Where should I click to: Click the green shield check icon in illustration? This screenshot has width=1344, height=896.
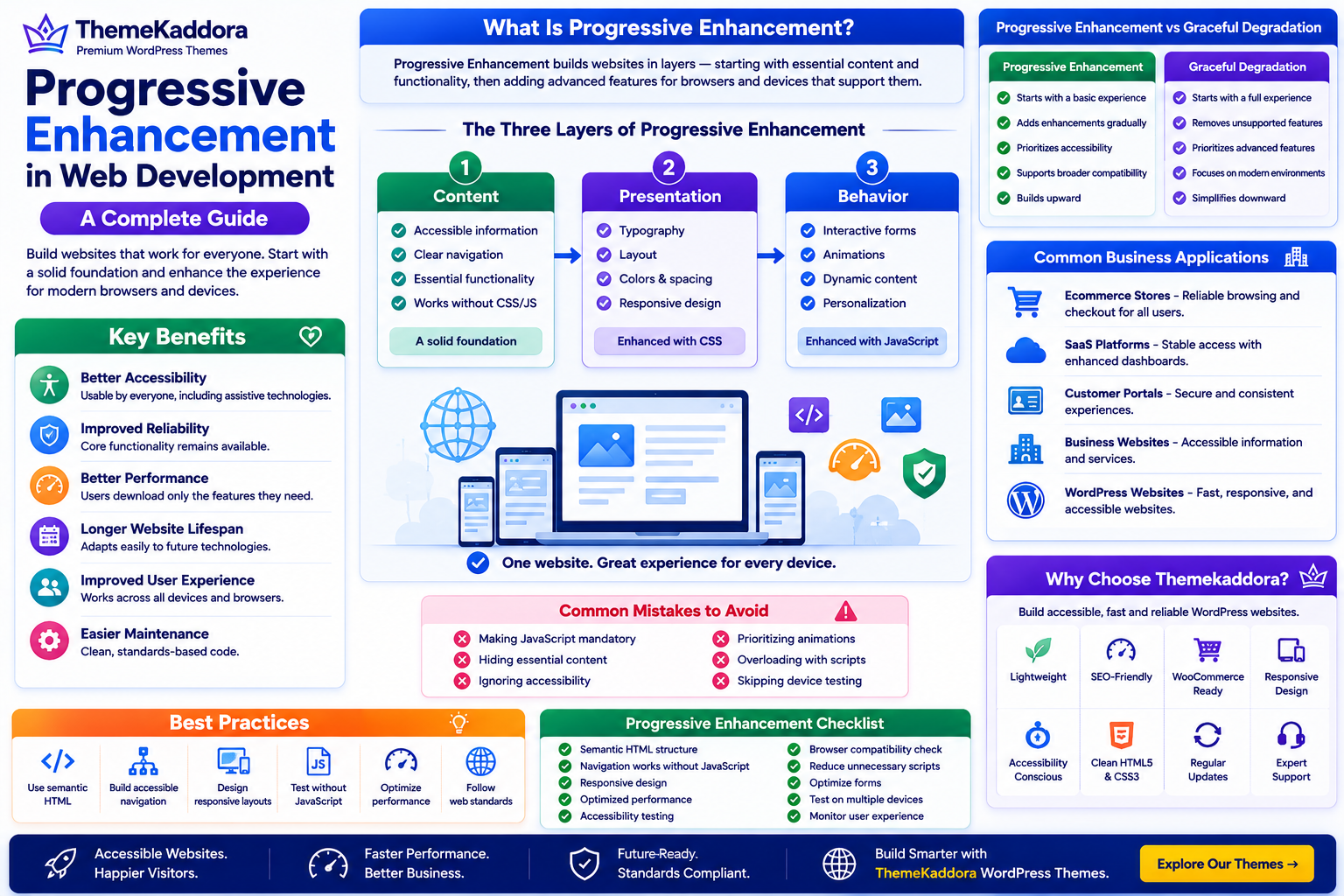coord(924,472)
